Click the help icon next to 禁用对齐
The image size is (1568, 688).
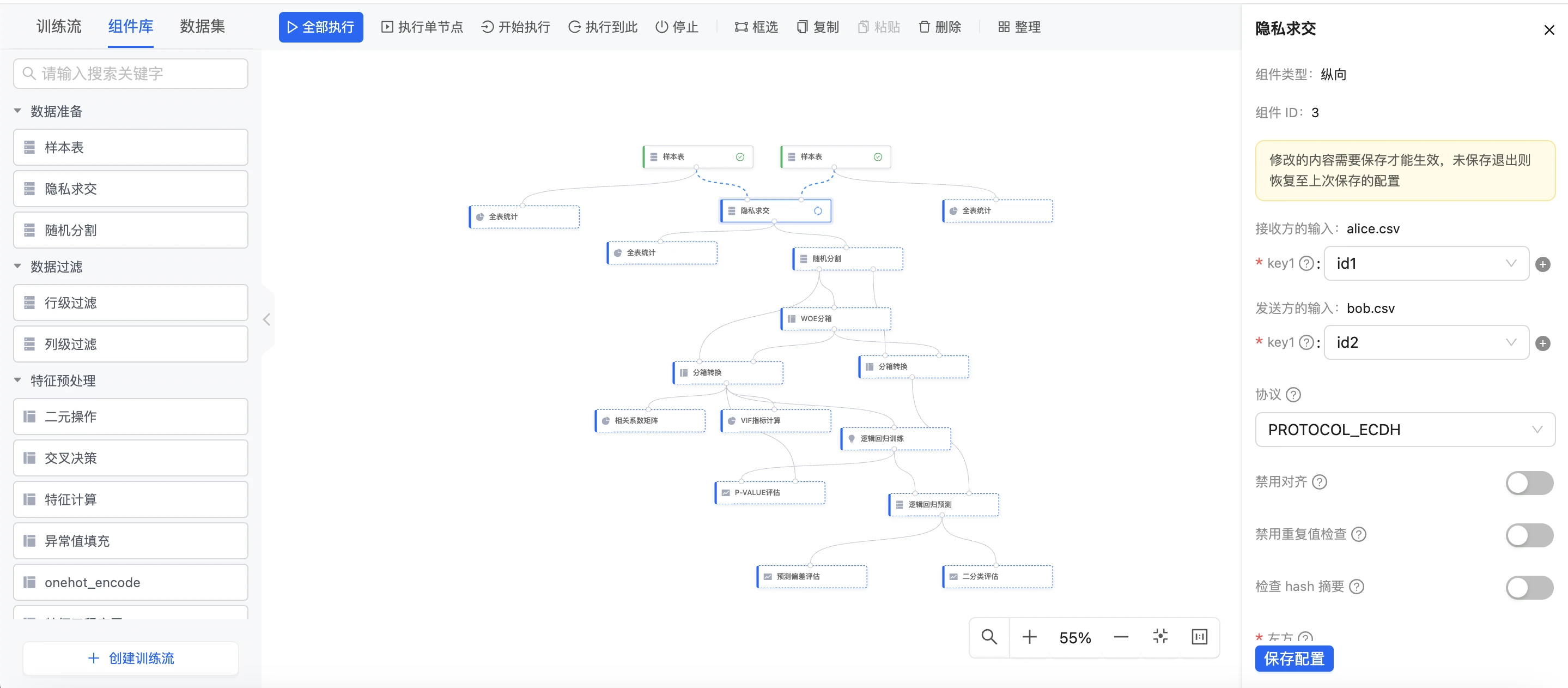[x=1319, y=481]
